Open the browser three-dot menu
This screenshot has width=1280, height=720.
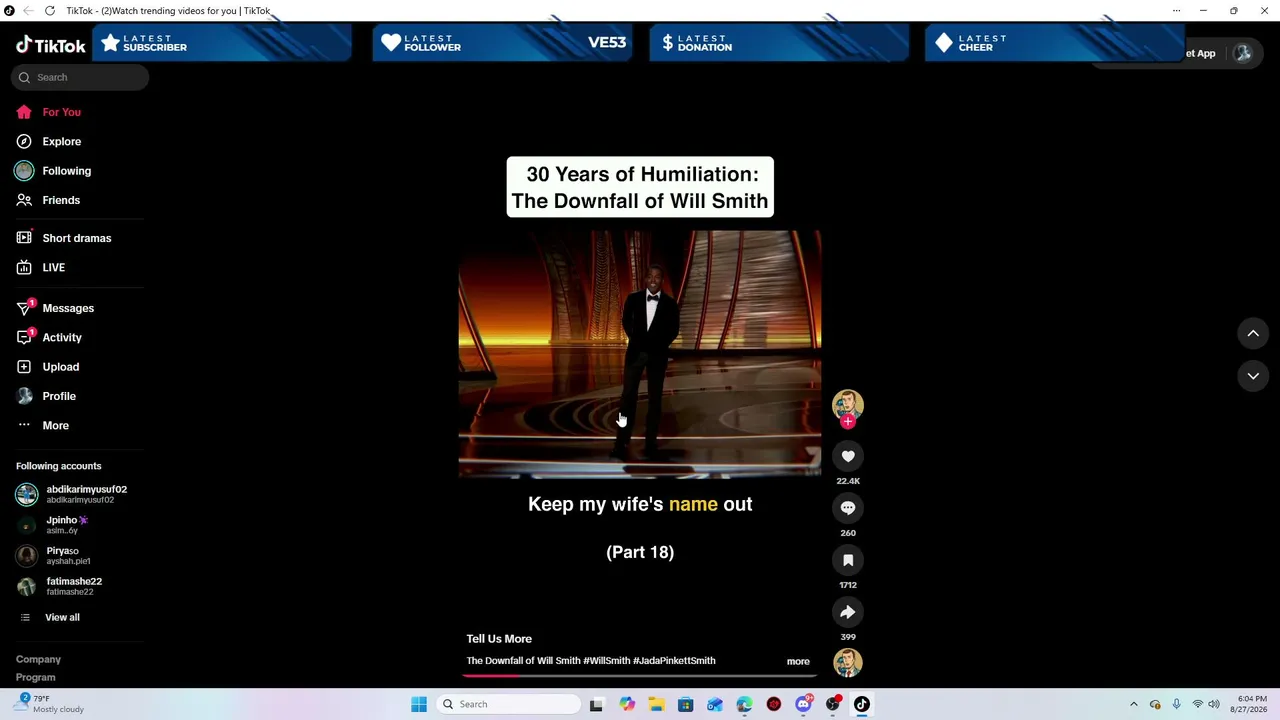(1176, 11)
